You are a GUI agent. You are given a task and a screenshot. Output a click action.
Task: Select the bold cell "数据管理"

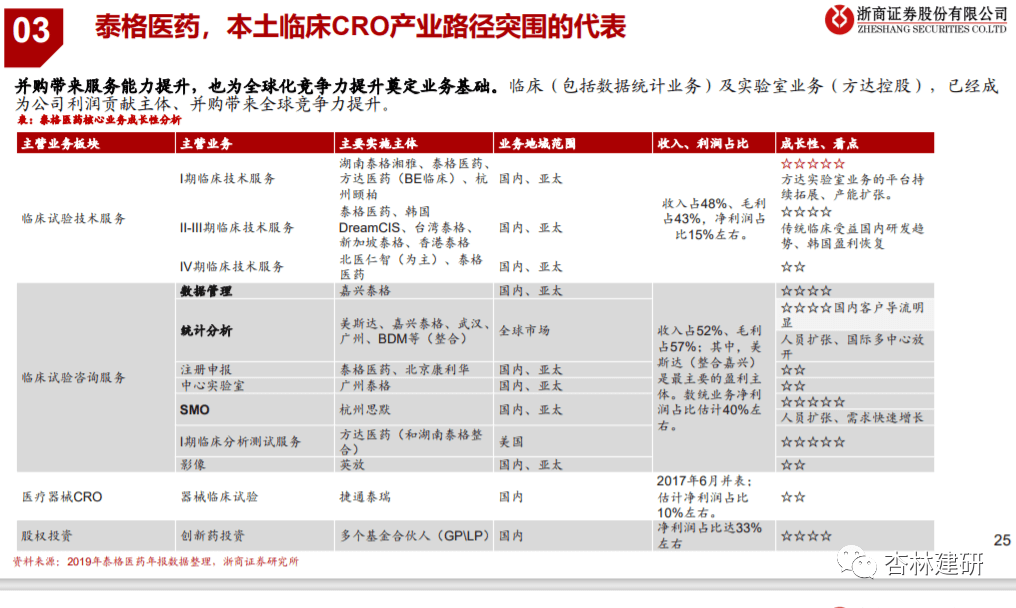pyautogui.click(x=205, y=291)
